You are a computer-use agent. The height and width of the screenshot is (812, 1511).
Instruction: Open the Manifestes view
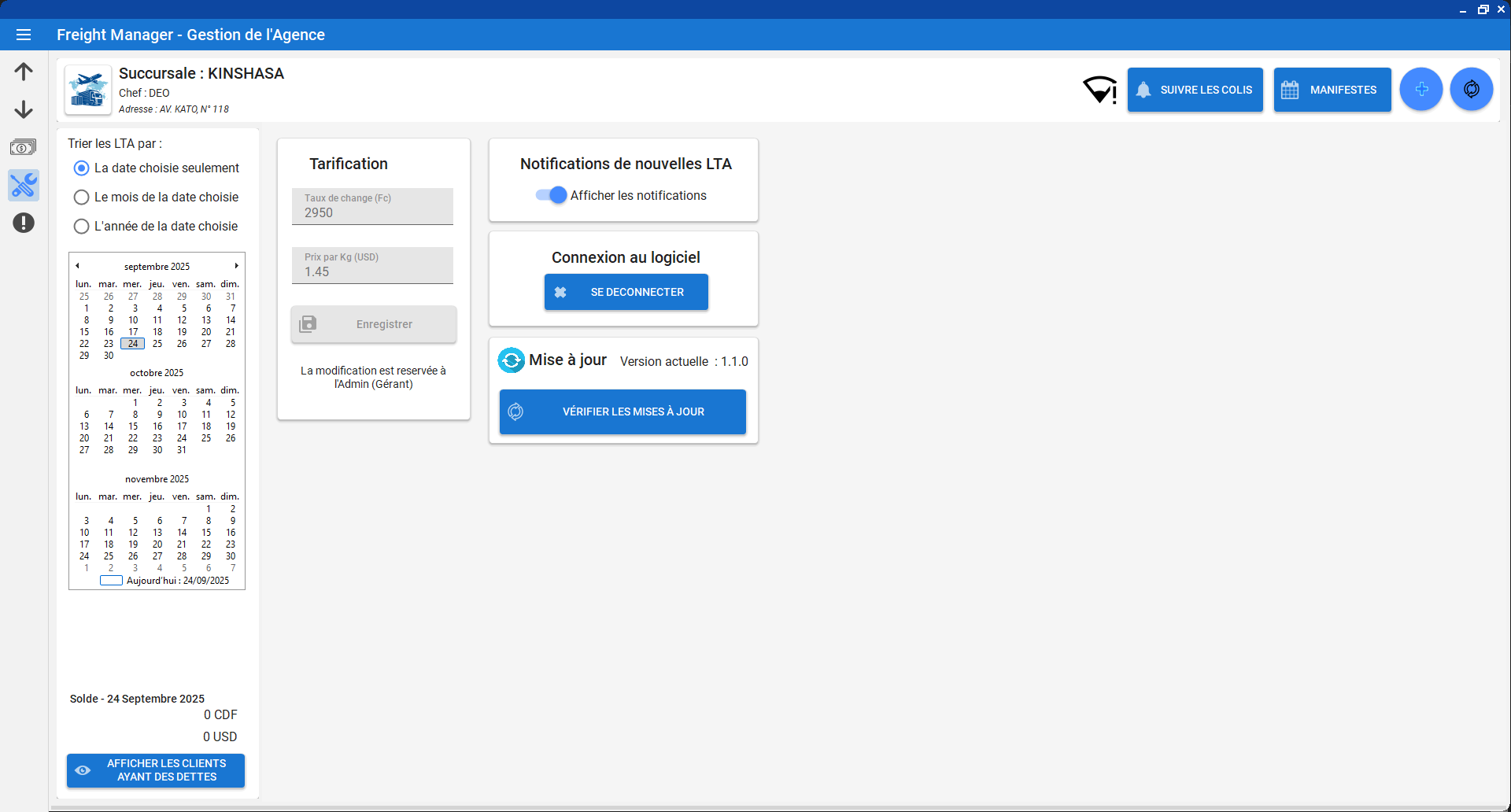(1332, 90)
